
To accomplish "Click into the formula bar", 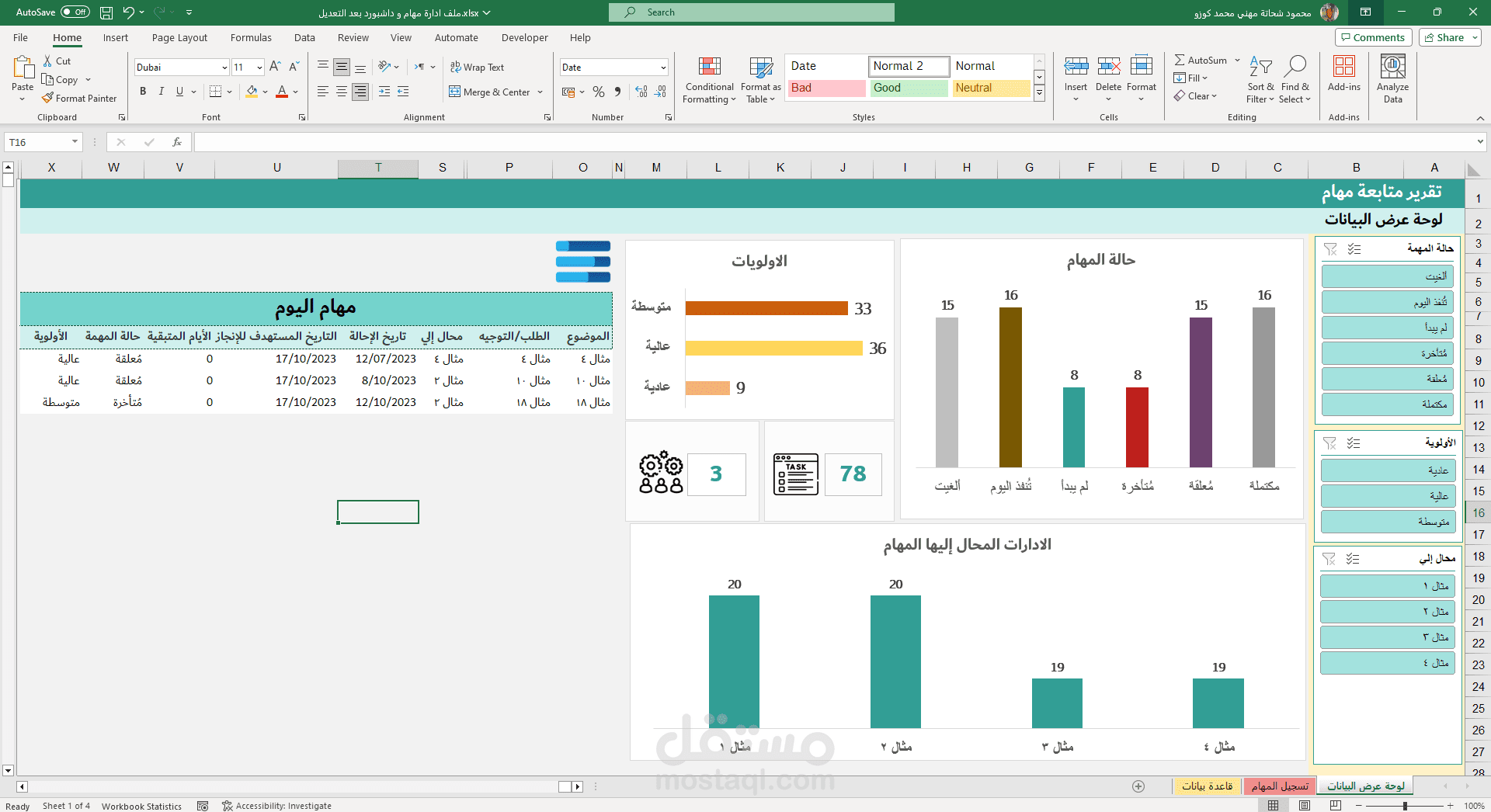I will click(x=835, y=142).
